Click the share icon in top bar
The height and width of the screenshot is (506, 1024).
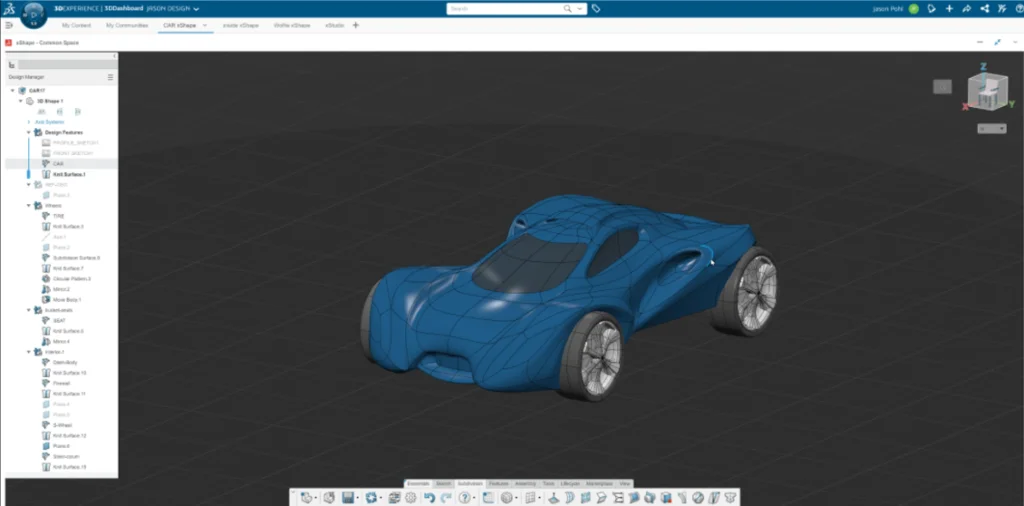point(984,8)
